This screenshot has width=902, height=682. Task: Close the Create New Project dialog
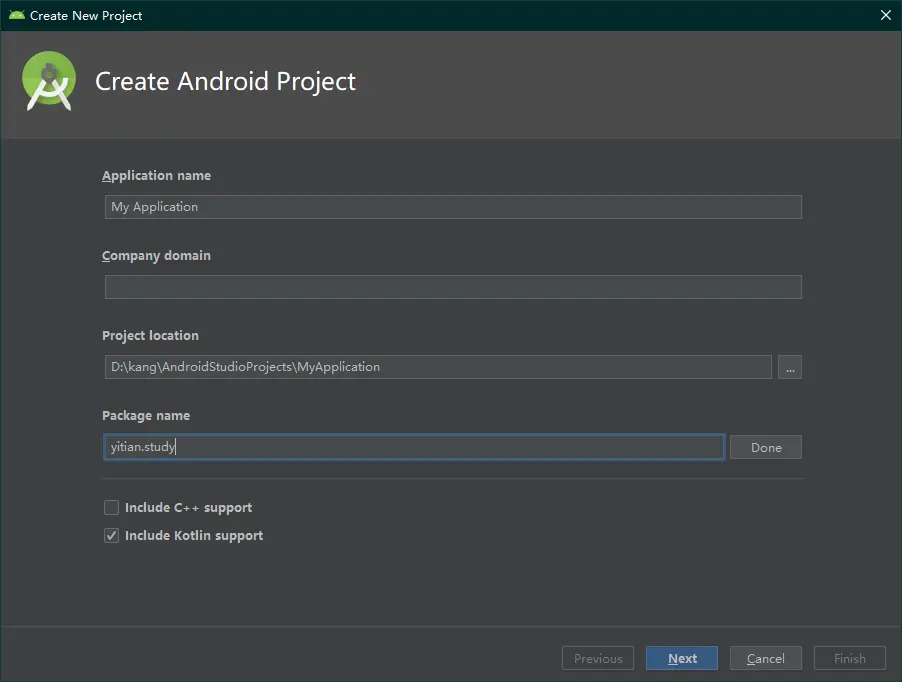pyautogui.click(x=885, y=15)
